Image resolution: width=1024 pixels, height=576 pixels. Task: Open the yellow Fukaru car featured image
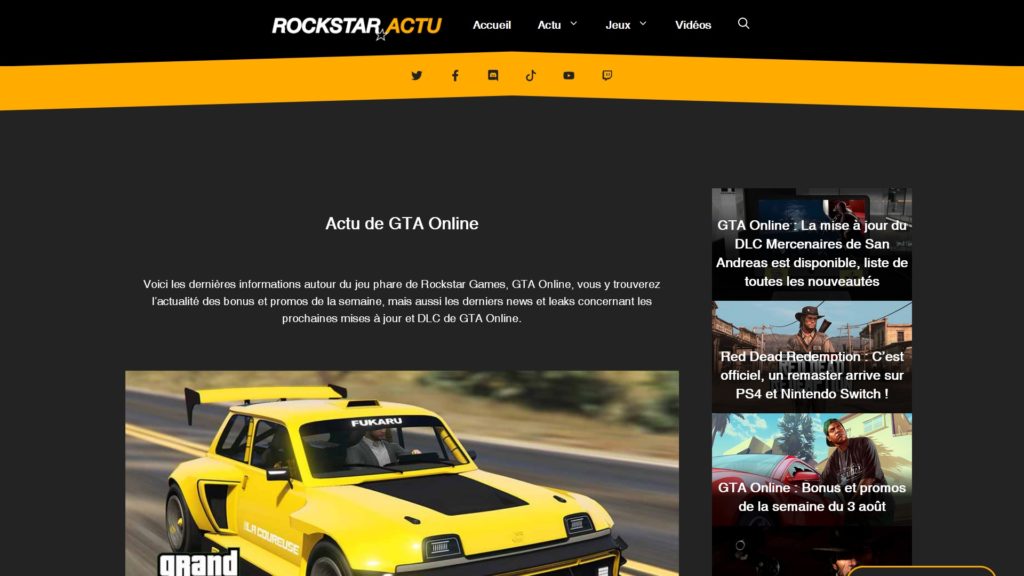(402, 473)
